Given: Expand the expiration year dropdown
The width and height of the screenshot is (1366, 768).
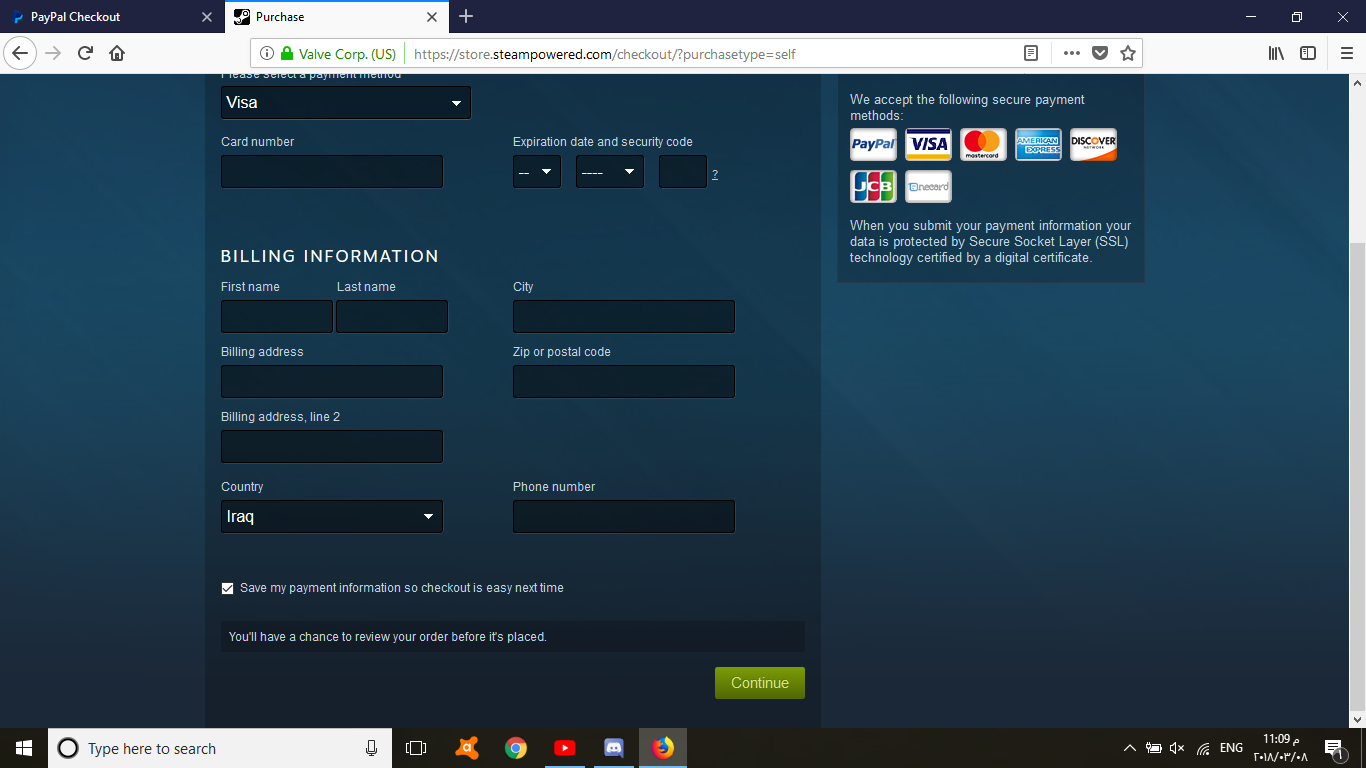Looking at the screenshot, I should [610, 172].
